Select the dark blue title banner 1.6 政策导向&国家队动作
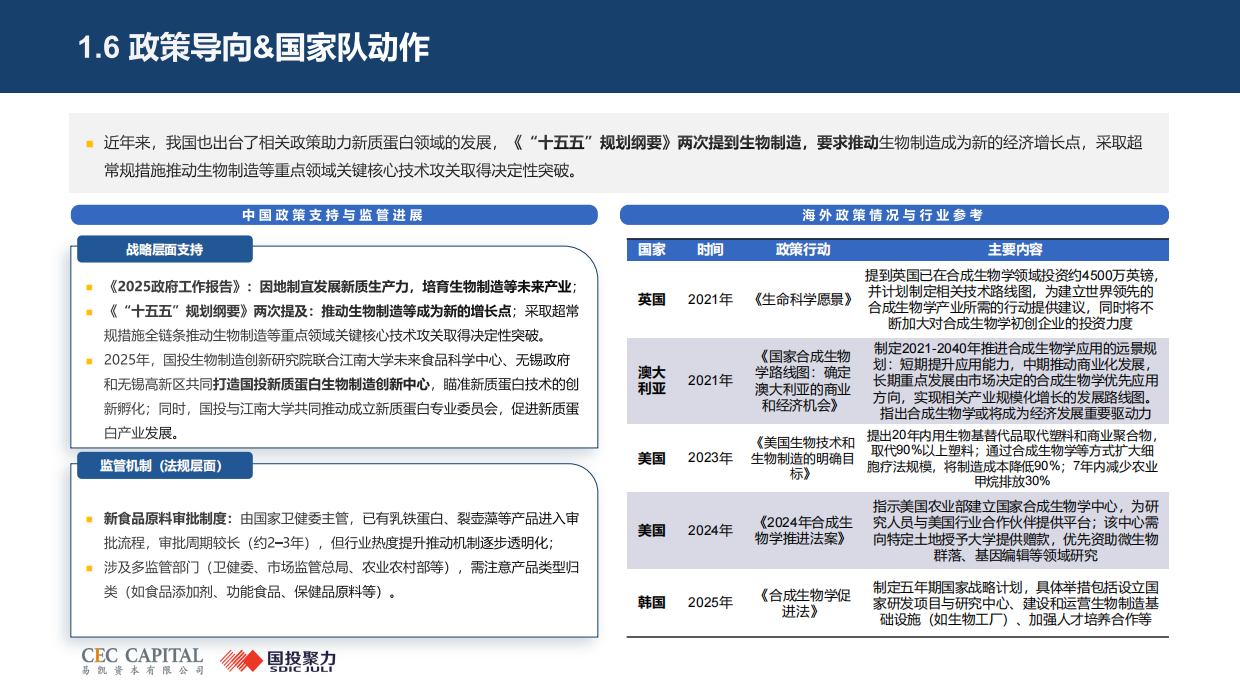 [x=253, y=46]
